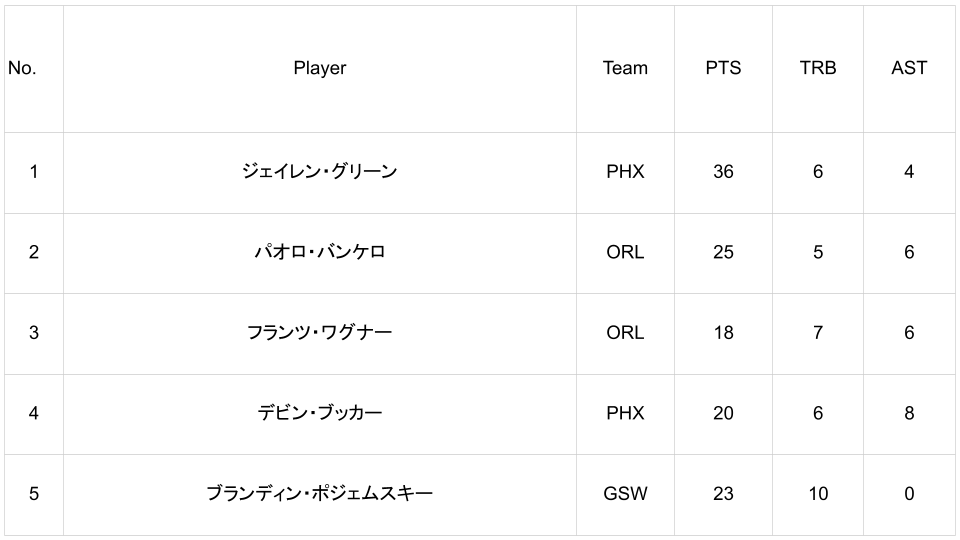Click the 0 assists cell
Viewport: 960px width, 540px height.
(x=909, y=494)
